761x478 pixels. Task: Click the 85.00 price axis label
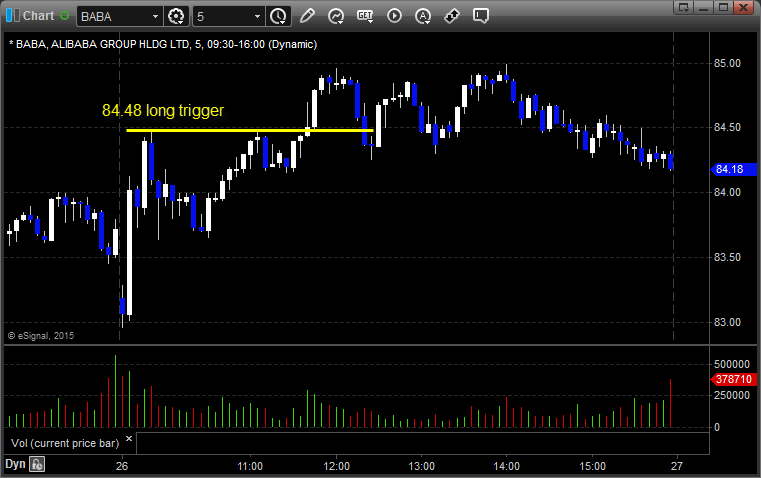coord(727,64)
